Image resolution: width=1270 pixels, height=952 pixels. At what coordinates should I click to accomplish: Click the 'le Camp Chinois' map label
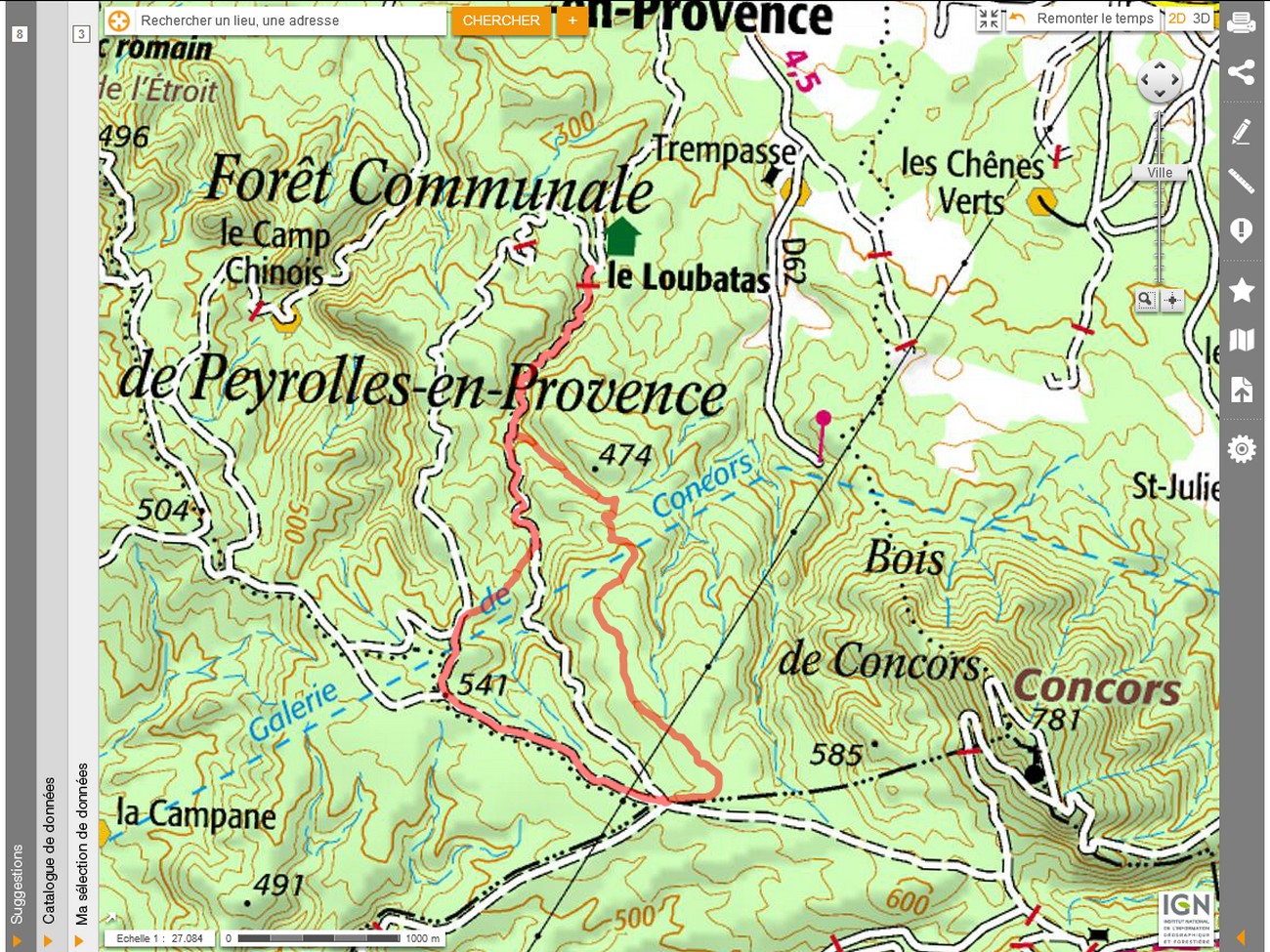pos(275,252)
